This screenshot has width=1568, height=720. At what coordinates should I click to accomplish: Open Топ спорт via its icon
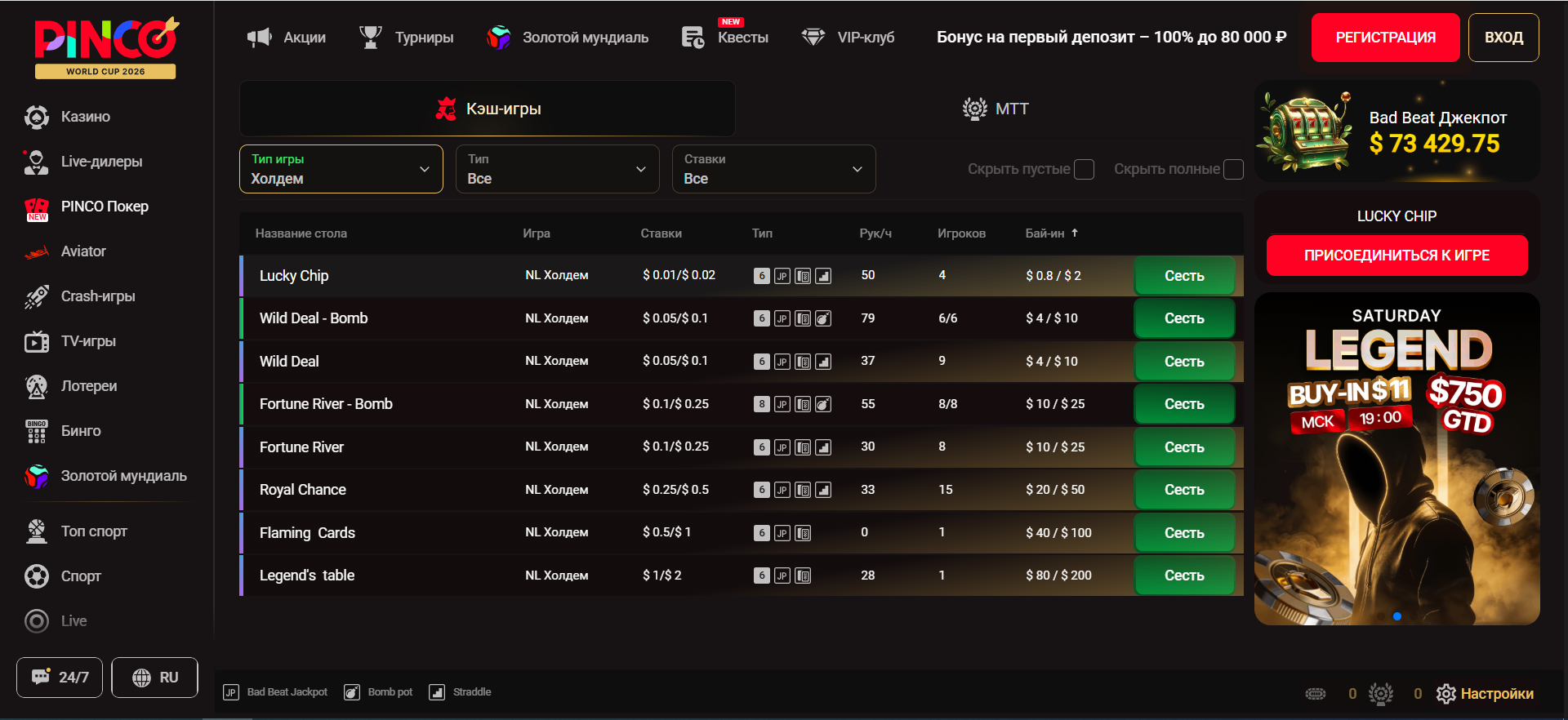(36, 531)
